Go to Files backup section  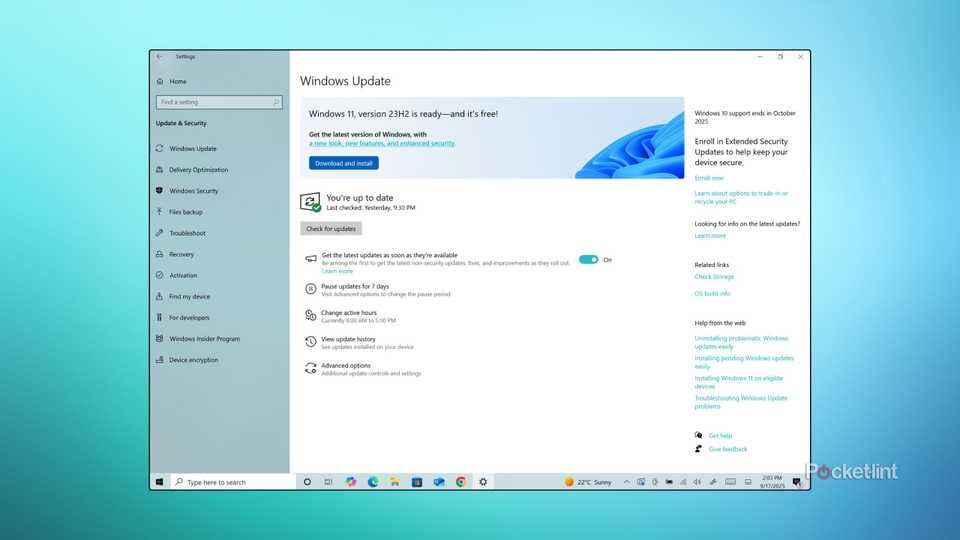[186, 212]
